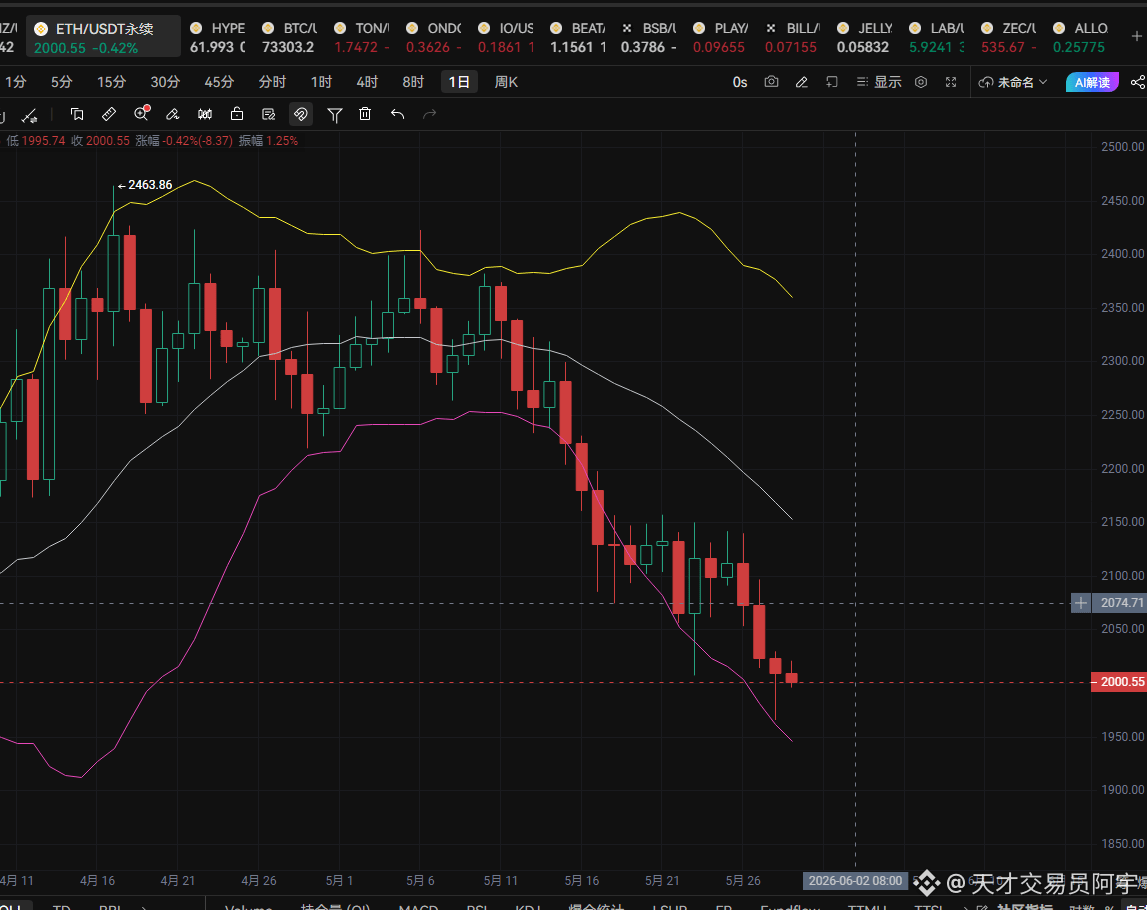Click the filter funnel icon
Viewport: 1147px width, 910px height.
click(x=334, y=115)
